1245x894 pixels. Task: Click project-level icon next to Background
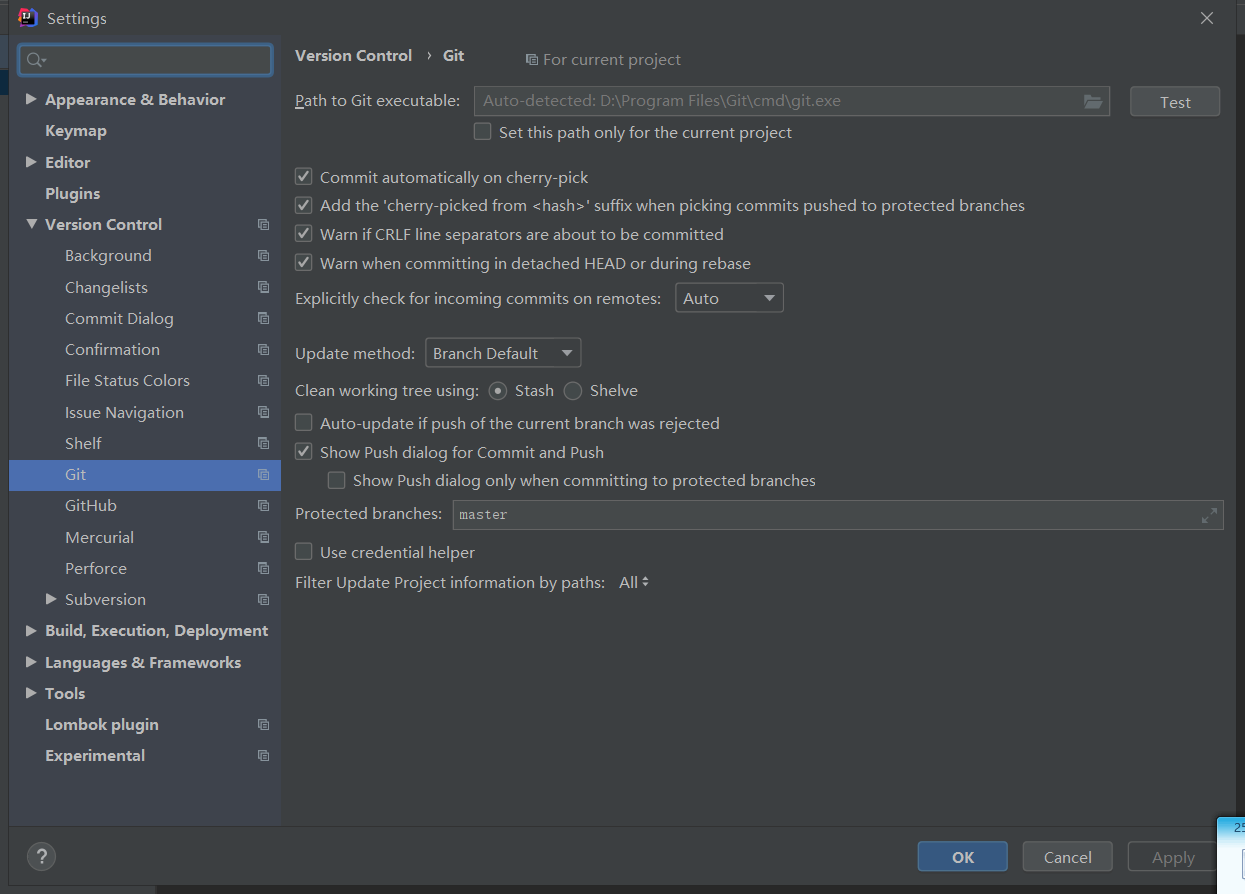(263, 256)
